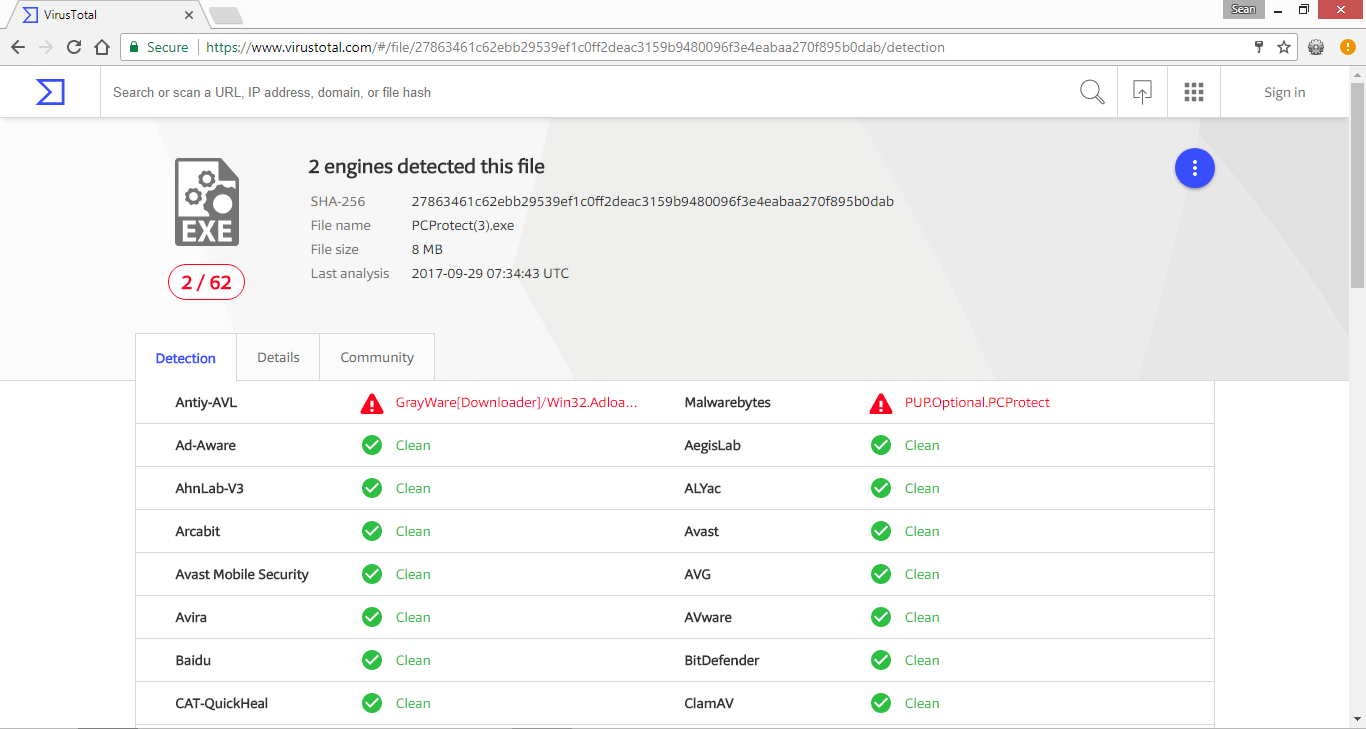
Task: Open the Chrome three-dot menu
Action: (1346, 47)
